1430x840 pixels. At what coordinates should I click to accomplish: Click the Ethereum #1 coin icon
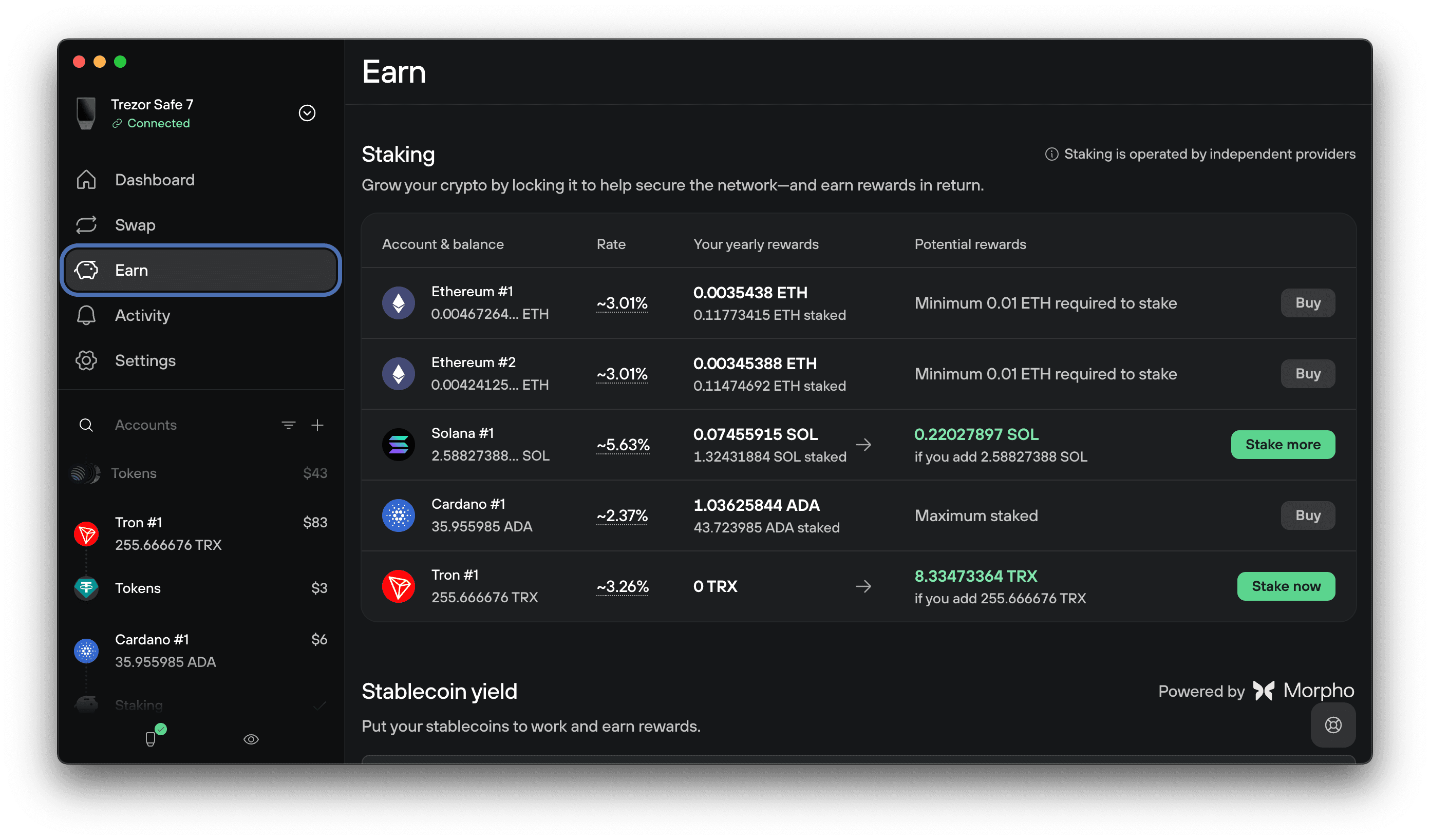point(399,303)
